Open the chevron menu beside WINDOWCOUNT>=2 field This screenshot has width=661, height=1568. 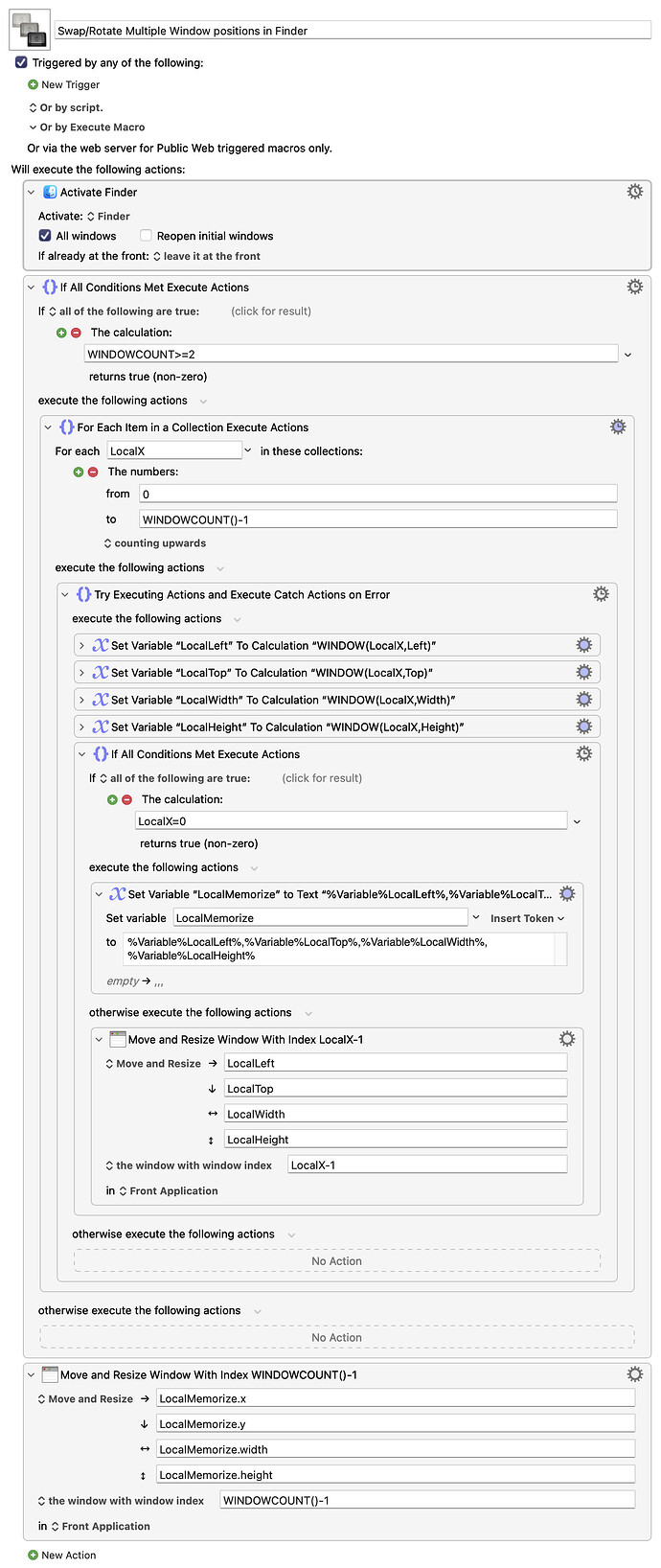coord(629,355)
